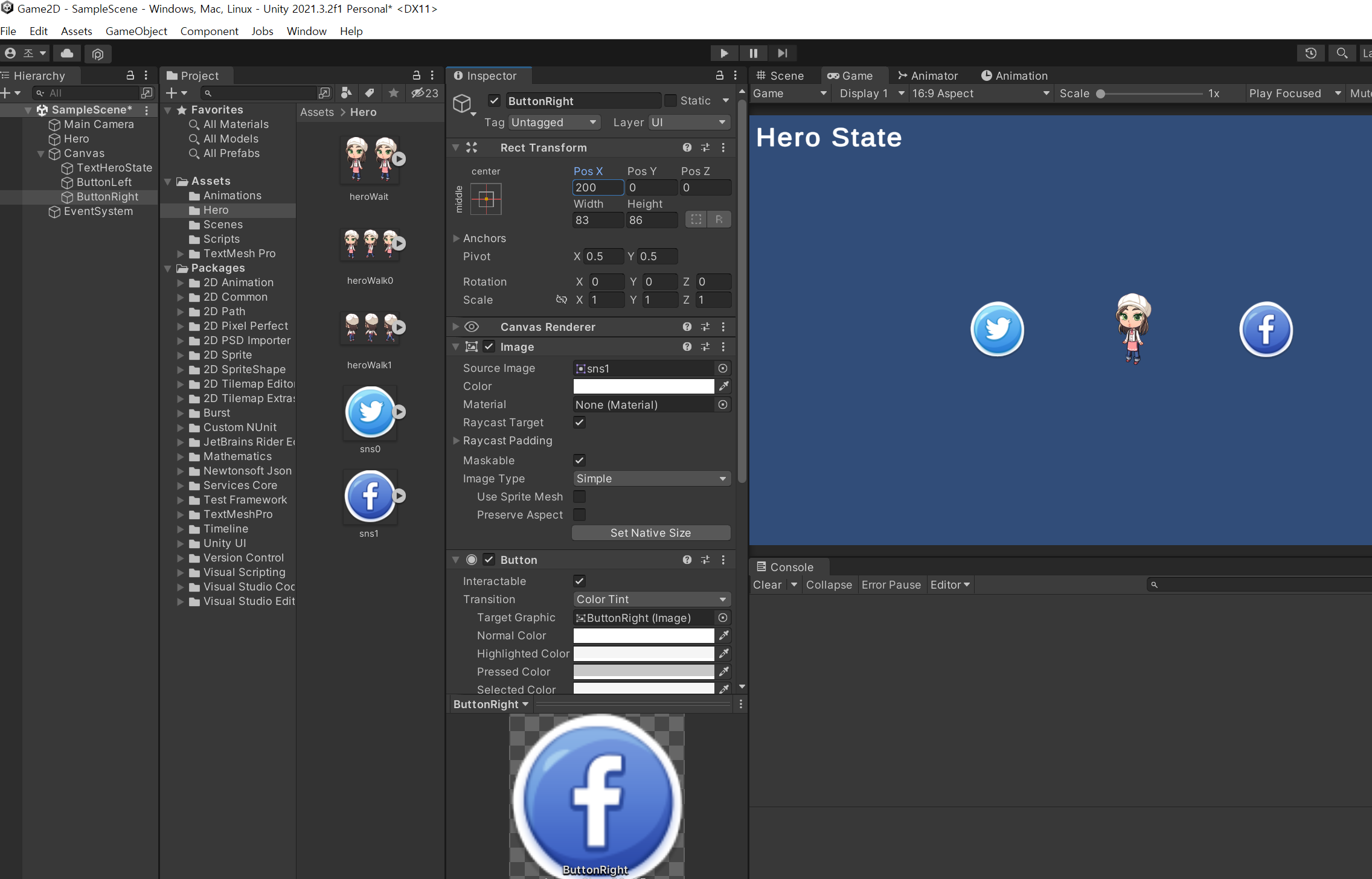Open Image Type dropdown Simple
Viewport: 1372px width, 879px height.
tap(652, 479)
